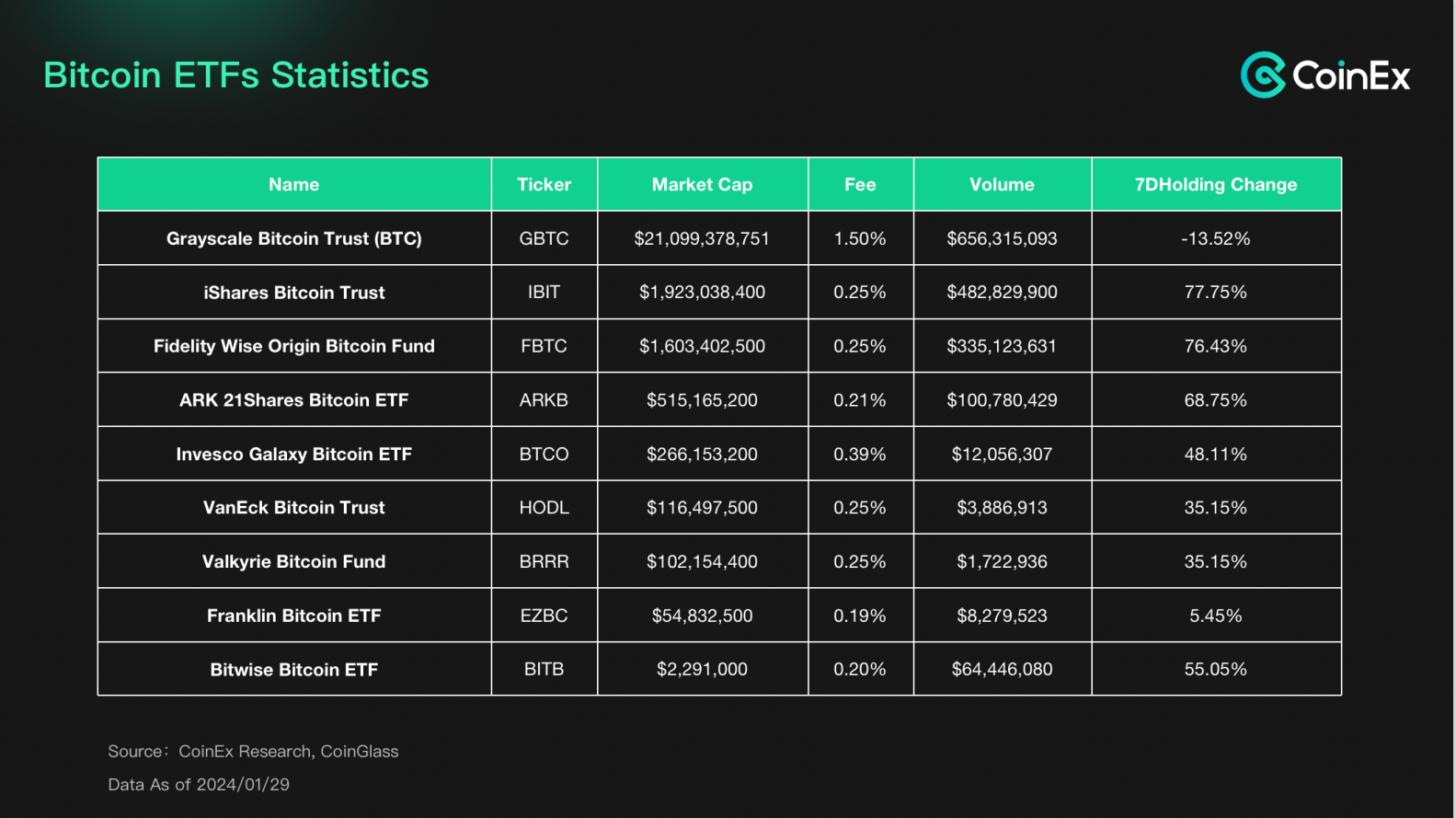Image resolution: width=1456 pixels, height=818 pixels.
Task: Click the 7DHolding Change column header
Action: (x=1215, y=184)
